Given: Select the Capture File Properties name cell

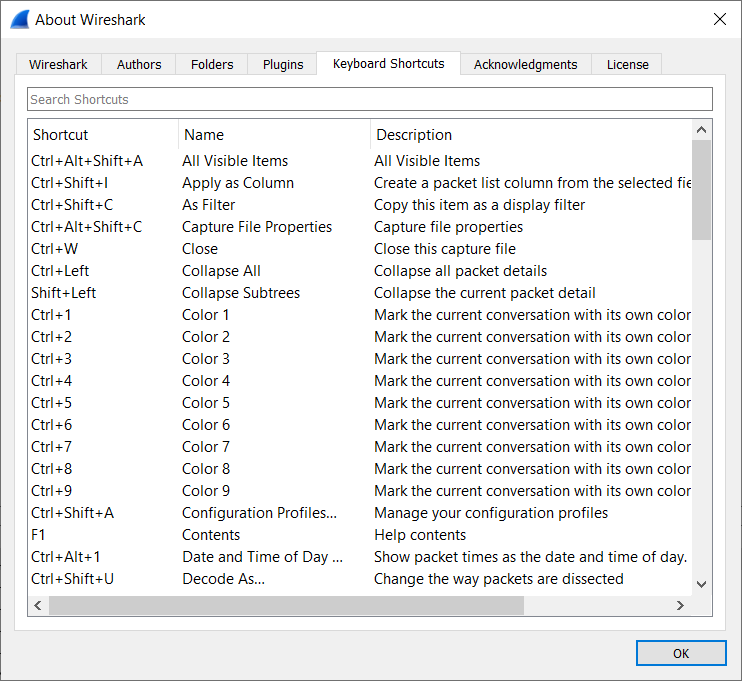Looking at the screenshot, I should [x=257, y=227].
